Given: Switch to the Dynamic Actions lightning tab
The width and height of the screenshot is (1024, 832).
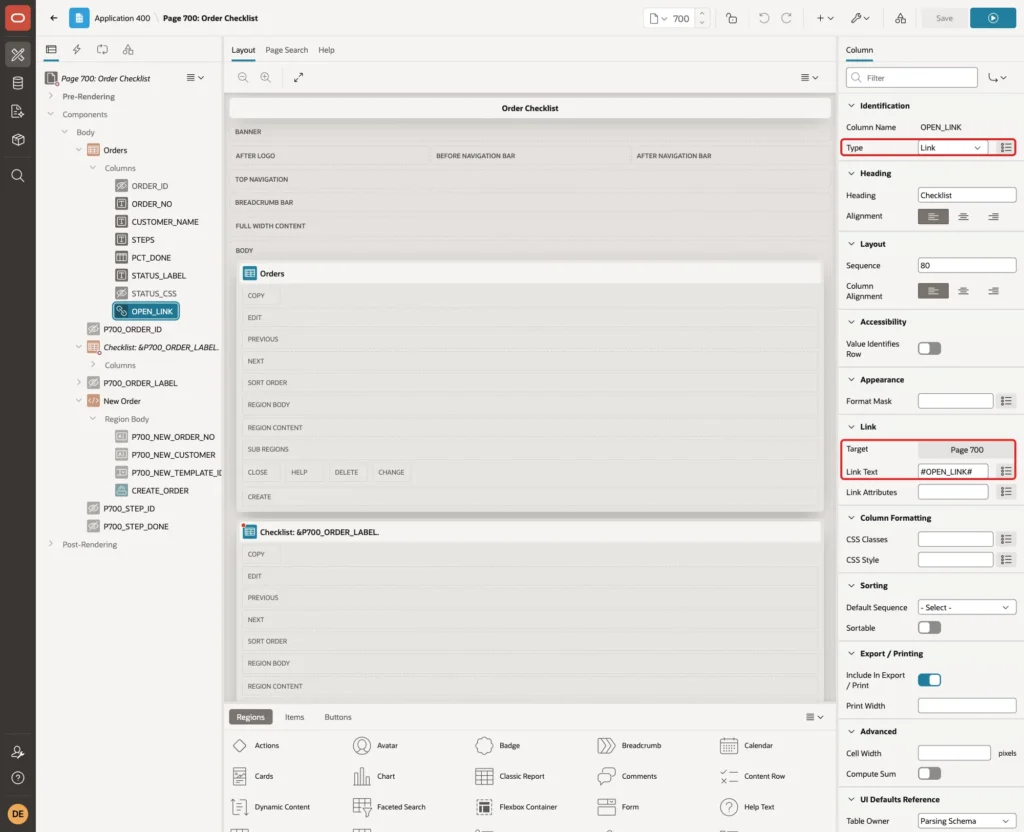Looking at the screenshot, I should [76, 50].
